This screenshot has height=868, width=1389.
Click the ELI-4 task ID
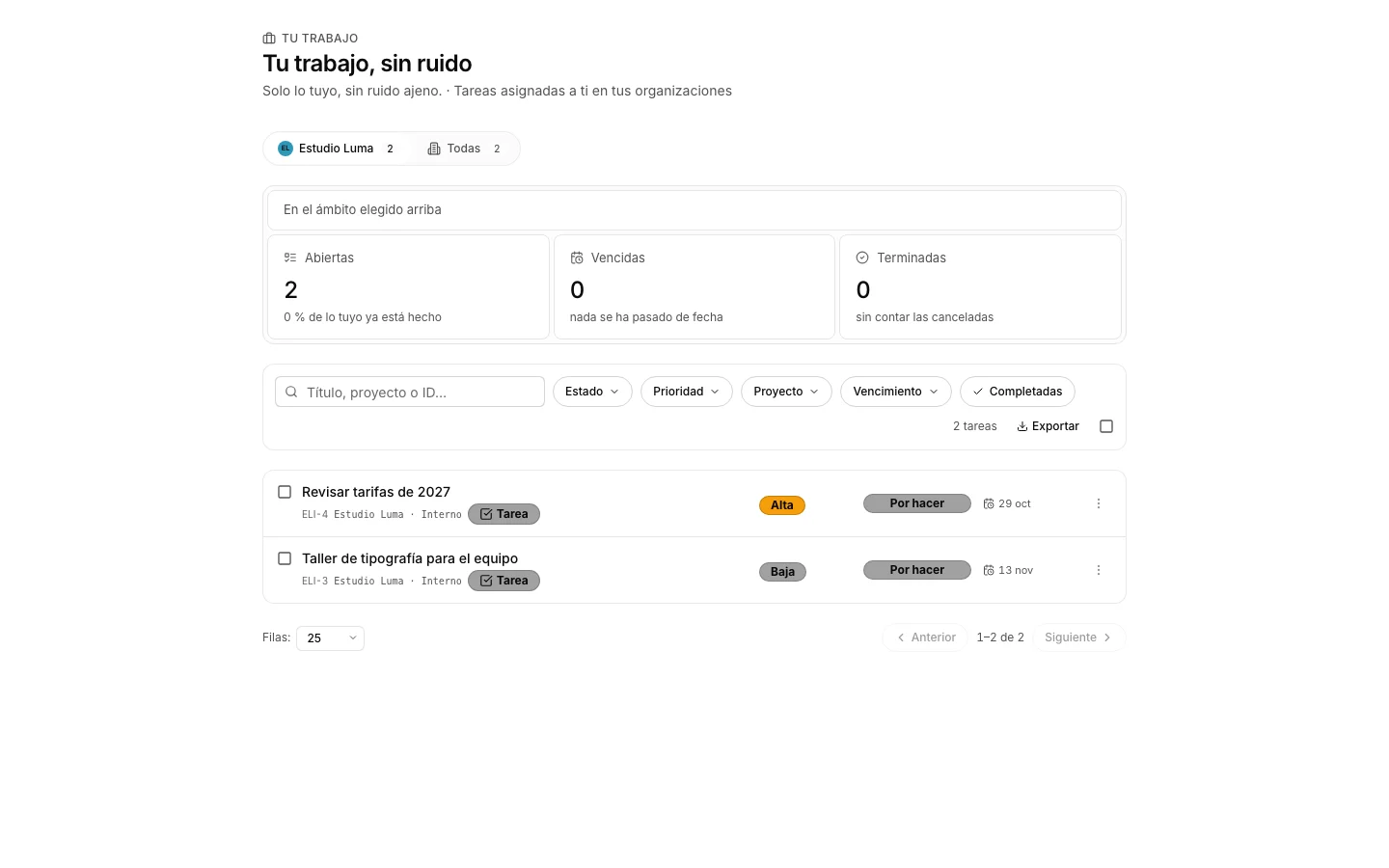tap(315, 515)
